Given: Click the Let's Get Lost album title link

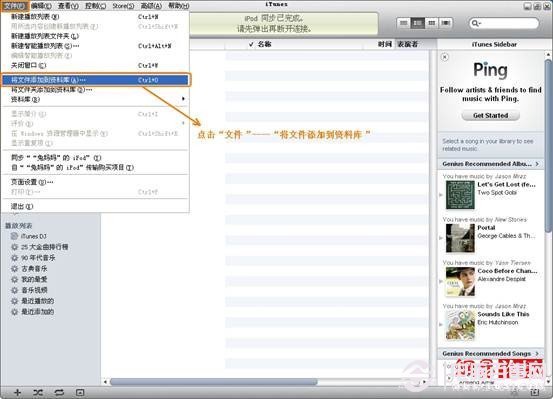Looking at the screenshot, I should (506, 185).
